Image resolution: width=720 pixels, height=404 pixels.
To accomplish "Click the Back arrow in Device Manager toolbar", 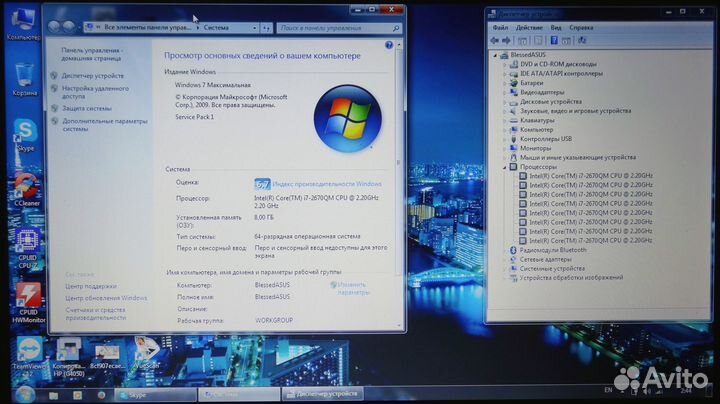I will (495, 40).
